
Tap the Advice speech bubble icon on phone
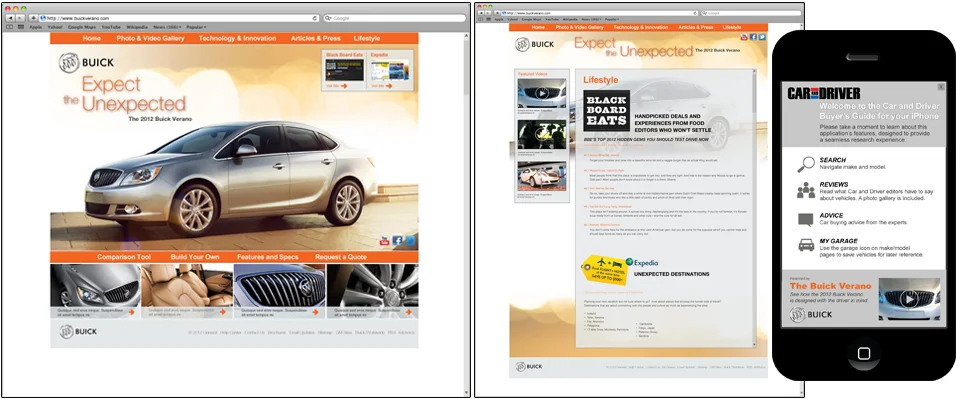click(x=806, y=220)
